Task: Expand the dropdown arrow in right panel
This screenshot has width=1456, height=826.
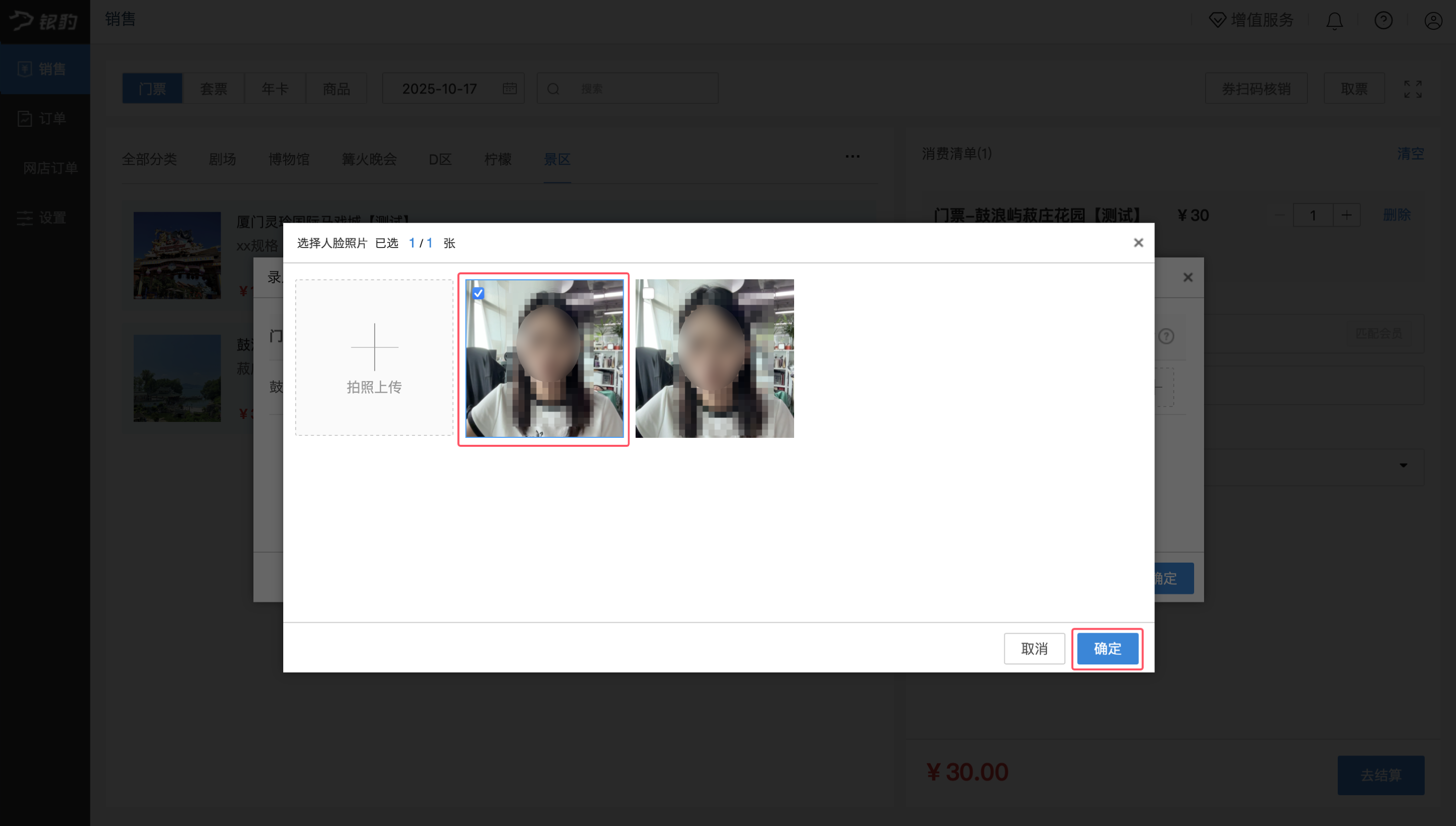Action: (1403, 465)
